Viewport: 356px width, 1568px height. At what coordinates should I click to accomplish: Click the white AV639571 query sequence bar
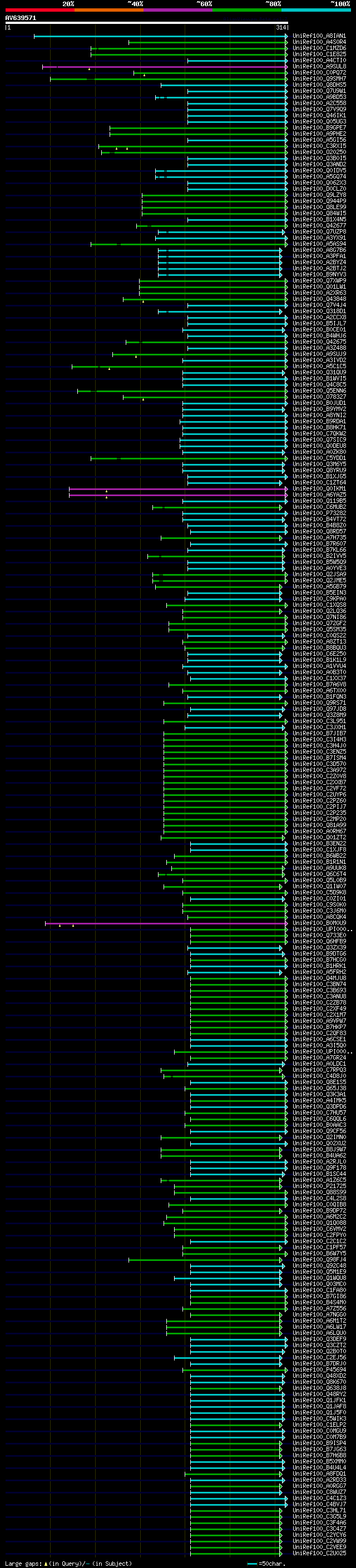click(x=147, y=23)
